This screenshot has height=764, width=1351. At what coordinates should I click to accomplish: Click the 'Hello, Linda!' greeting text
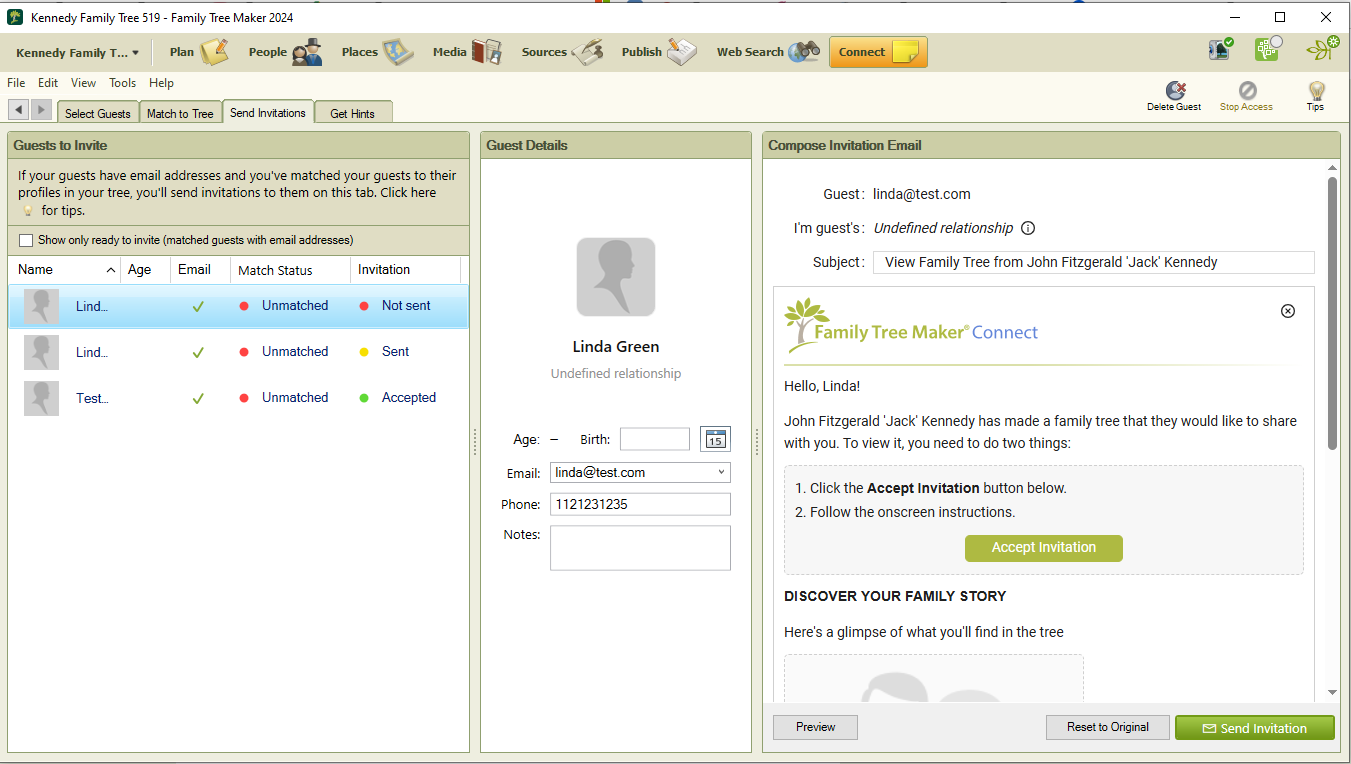[822, 386]
